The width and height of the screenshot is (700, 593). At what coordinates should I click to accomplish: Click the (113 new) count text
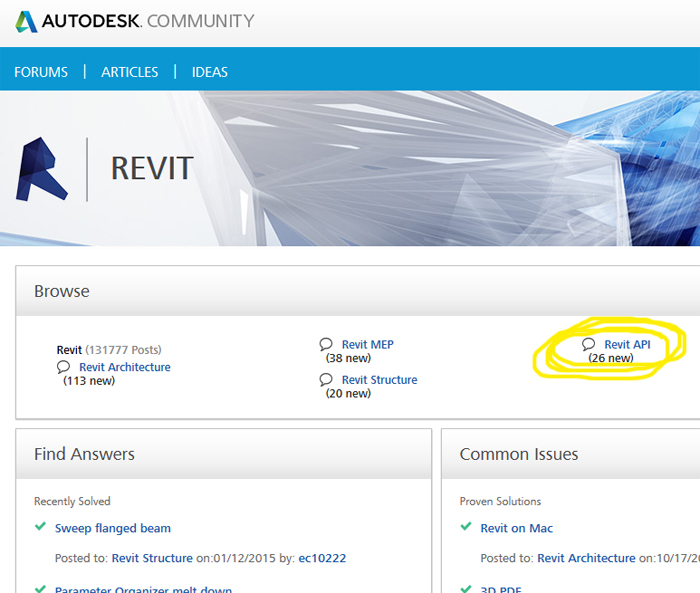click(89, 381)
